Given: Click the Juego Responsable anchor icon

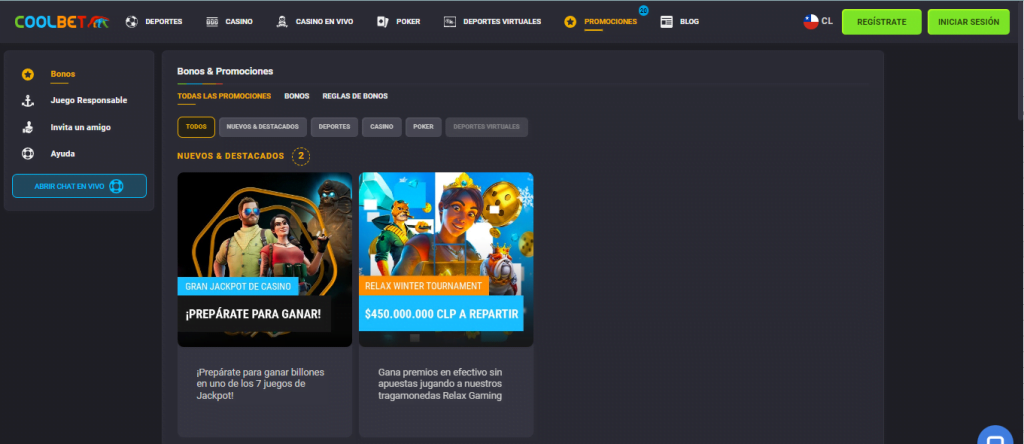Looking at the screenshot, I should [28, 100].
